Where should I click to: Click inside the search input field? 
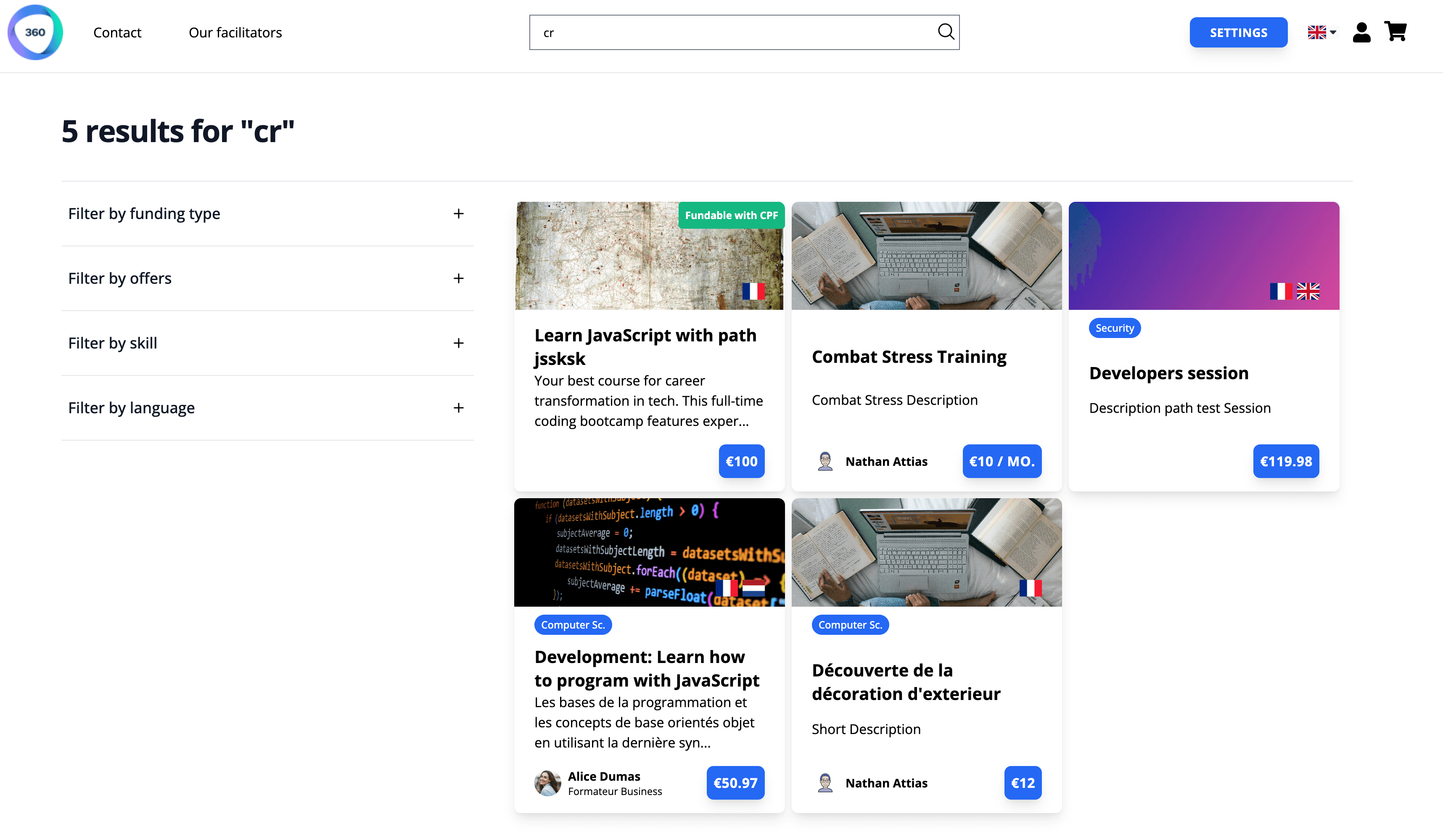pos(716,32)
